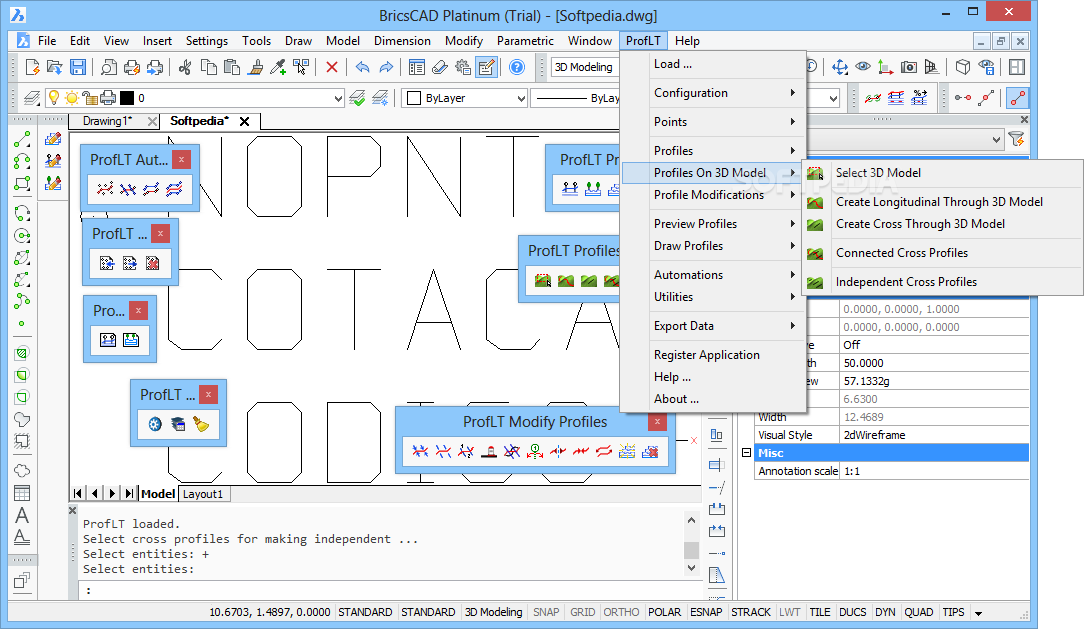The height and width of the screenshot is (629, 1084).
Task: Toggle LWT lineweight in status bar
Action: [789, 612]
